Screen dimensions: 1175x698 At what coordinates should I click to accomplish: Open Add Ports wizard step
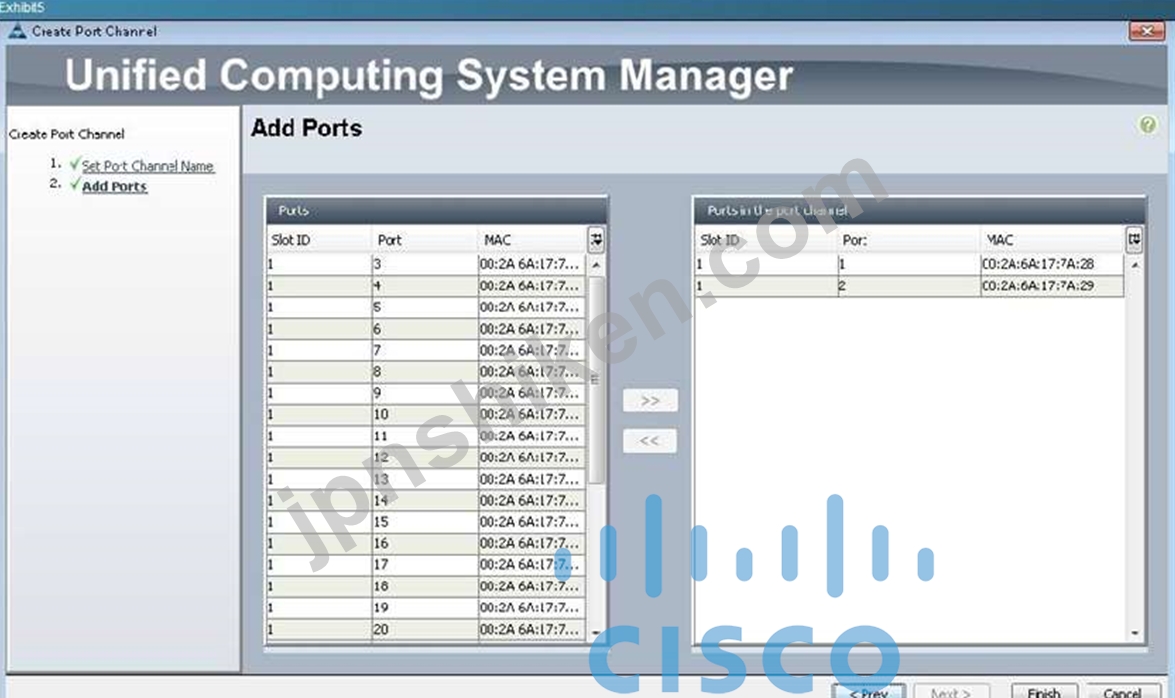tap(114, 186)
